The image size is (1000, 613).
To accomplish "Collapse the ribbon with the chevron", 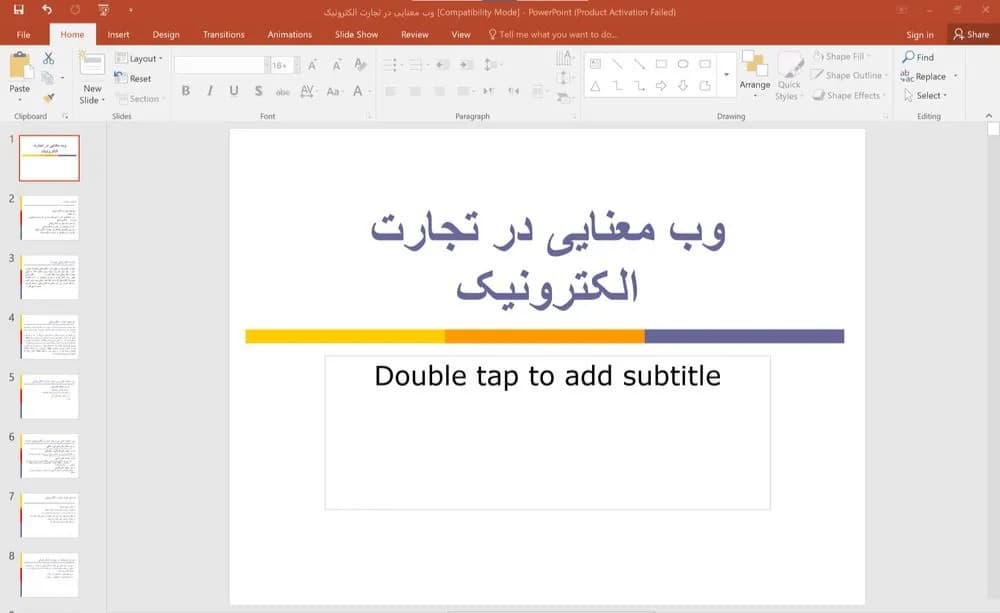I will [989, 115].
